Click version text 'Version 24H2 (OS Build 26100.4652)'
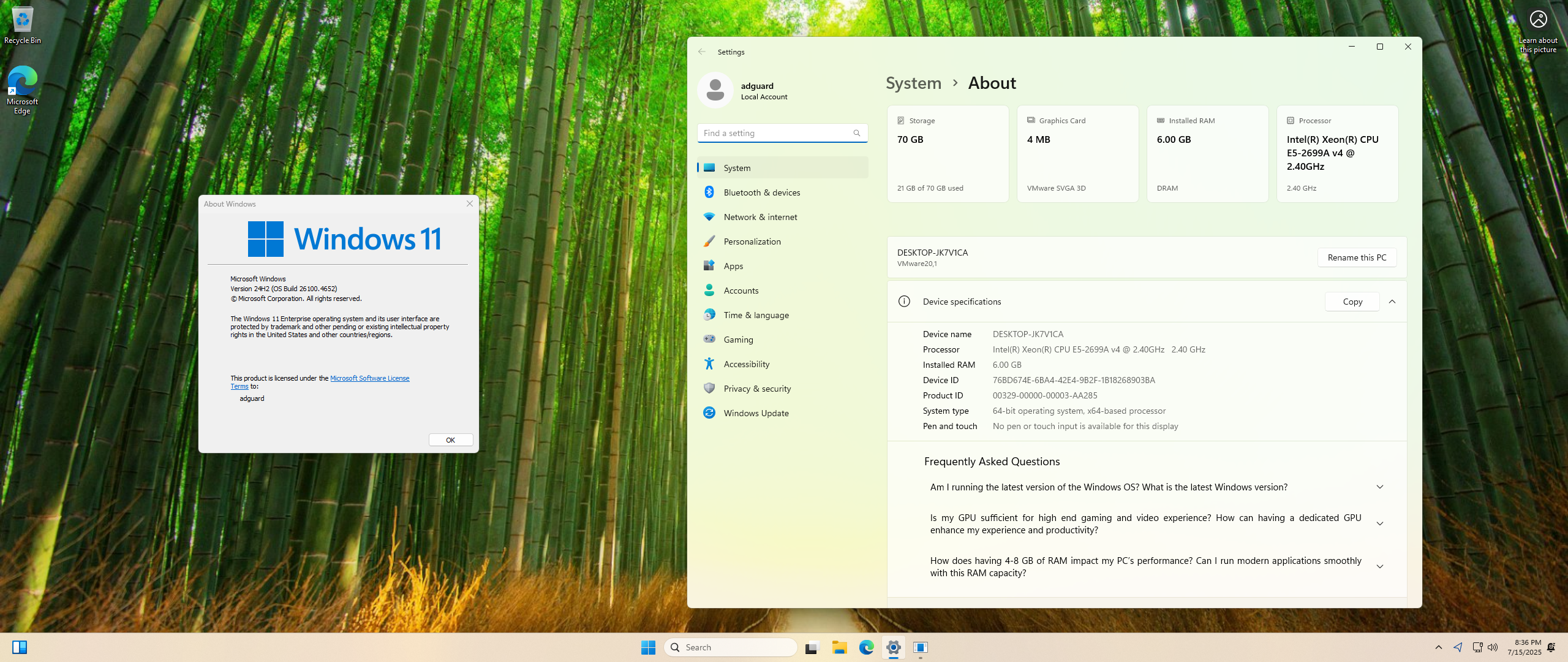 [284, 289]
